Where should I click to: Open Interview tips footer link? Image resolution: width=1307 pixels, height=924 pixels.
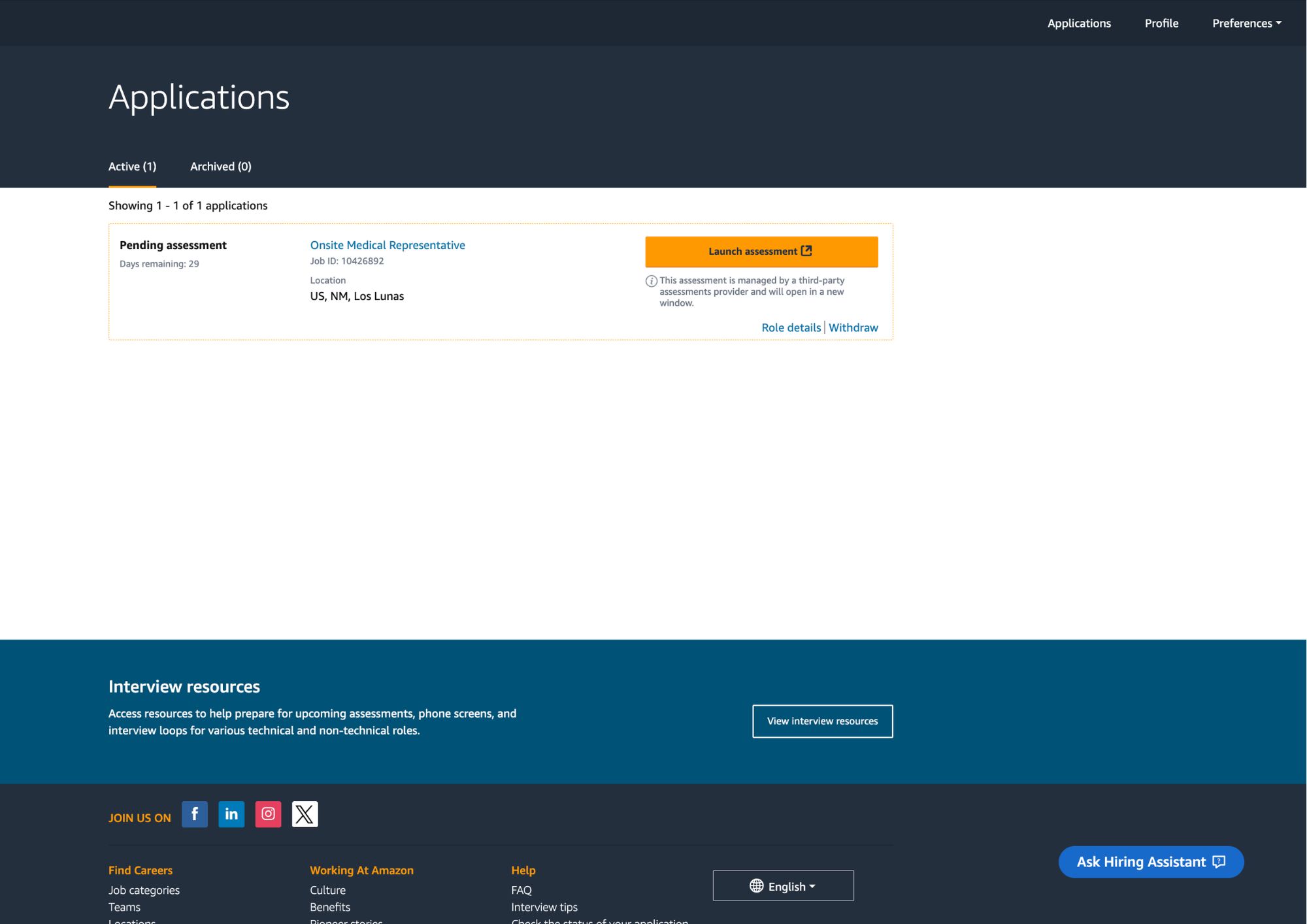[544, 907]
